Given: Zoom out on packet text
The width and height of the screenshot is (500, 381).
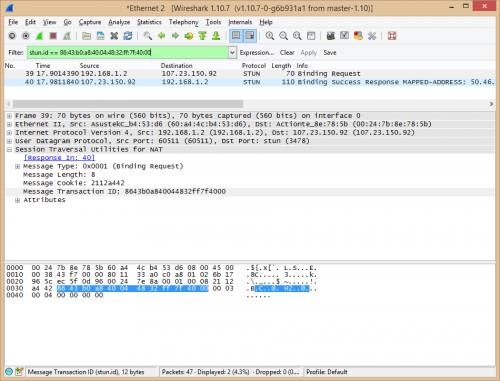Looking at the screenshot, I should [x=283, y=36].
